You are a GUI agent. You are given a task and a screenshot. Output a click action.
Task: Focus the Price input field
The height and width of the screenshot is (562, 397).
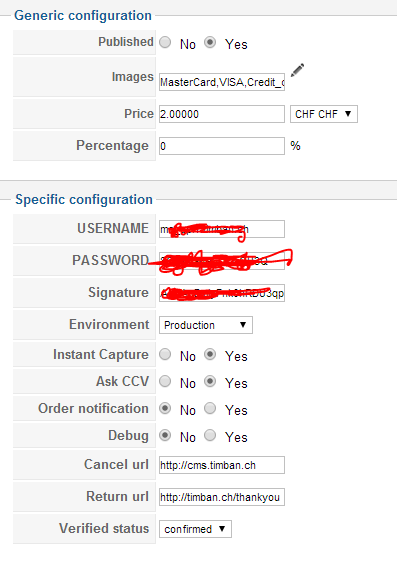tap(222, 114)
